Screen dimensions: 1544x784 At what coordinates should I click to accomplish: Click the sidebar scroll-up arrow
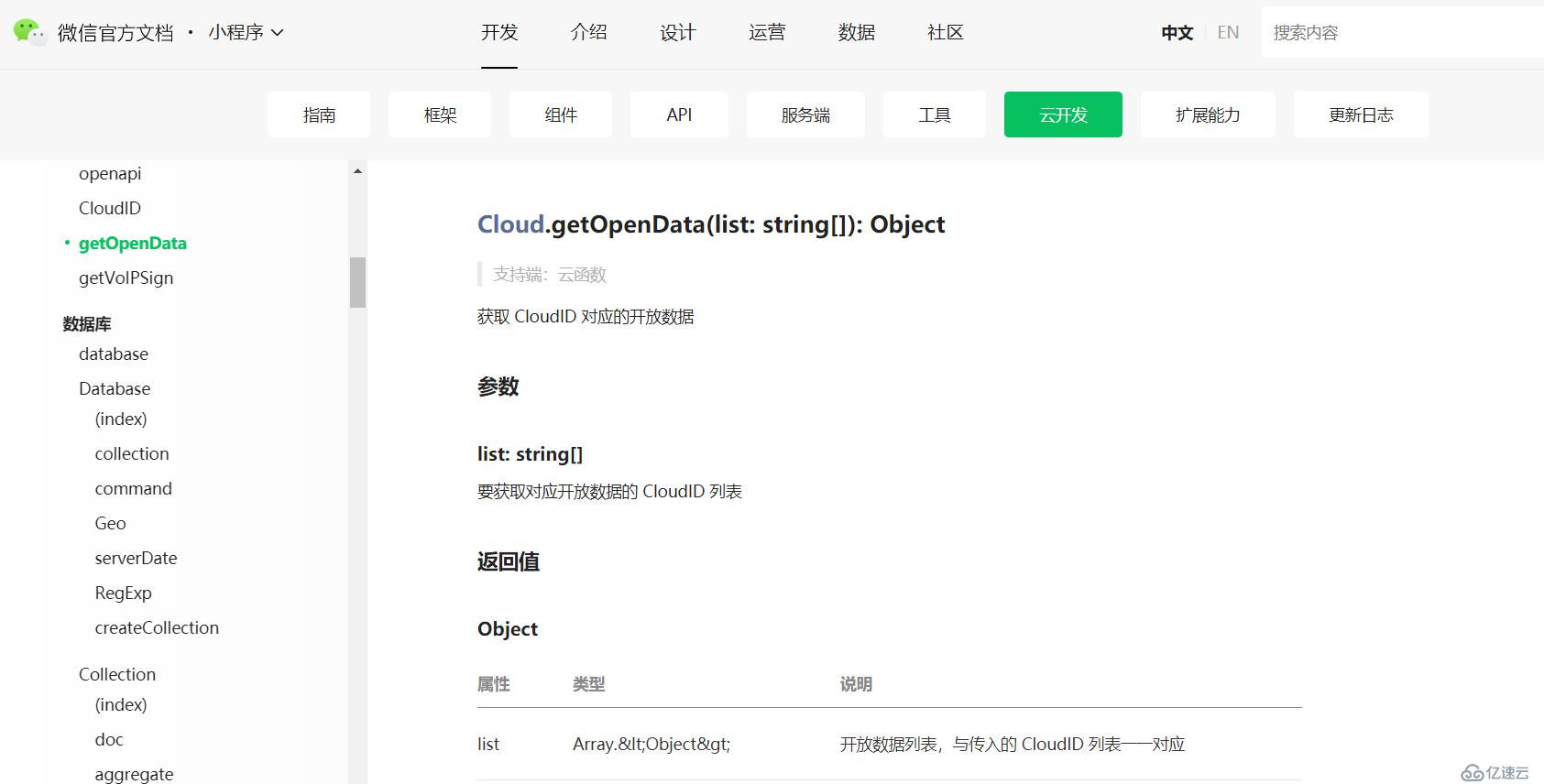tap(357, 171)
